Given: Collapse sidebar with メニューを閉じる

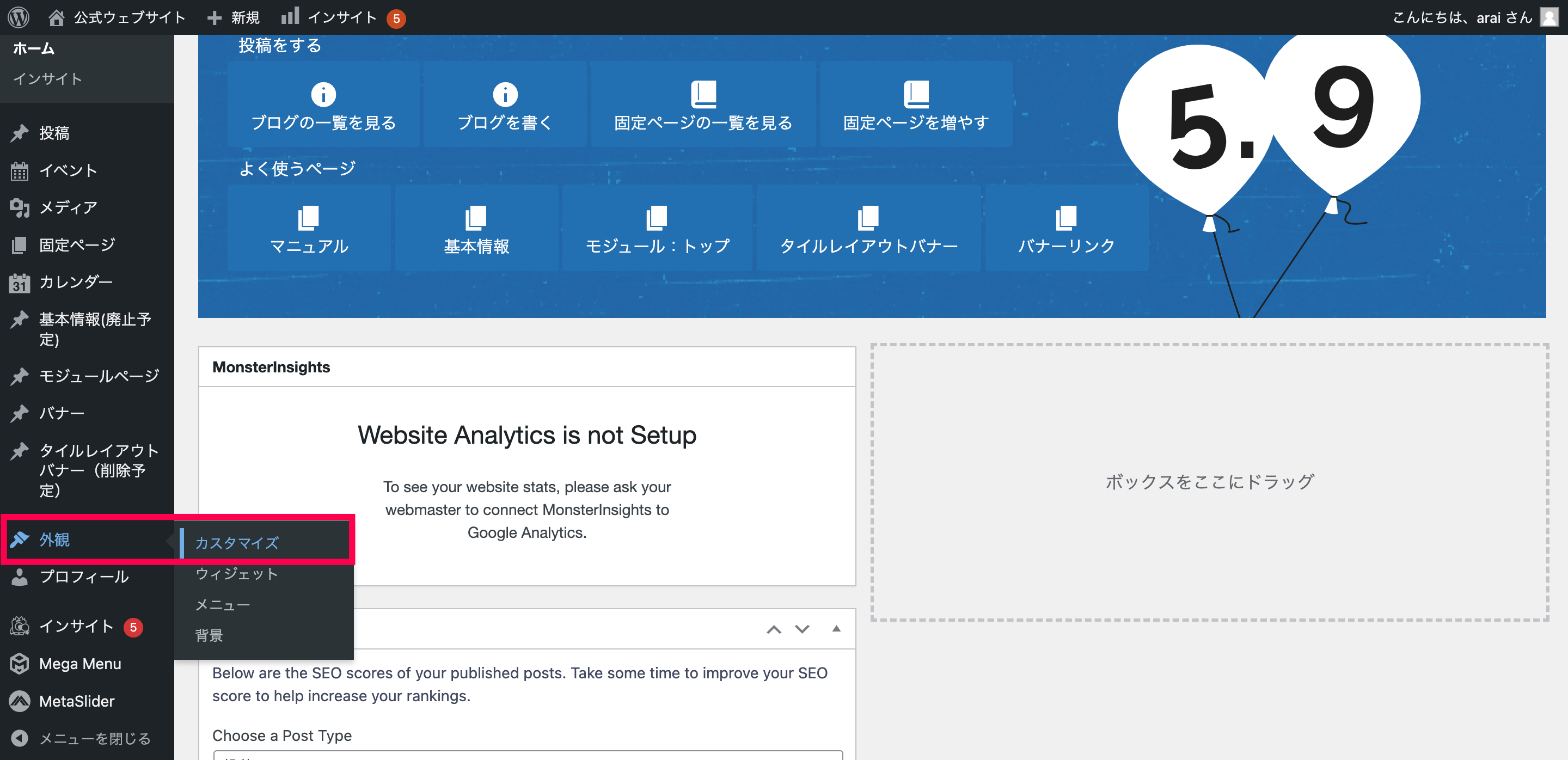Looking at the screenshot, I should click(94, 738).
